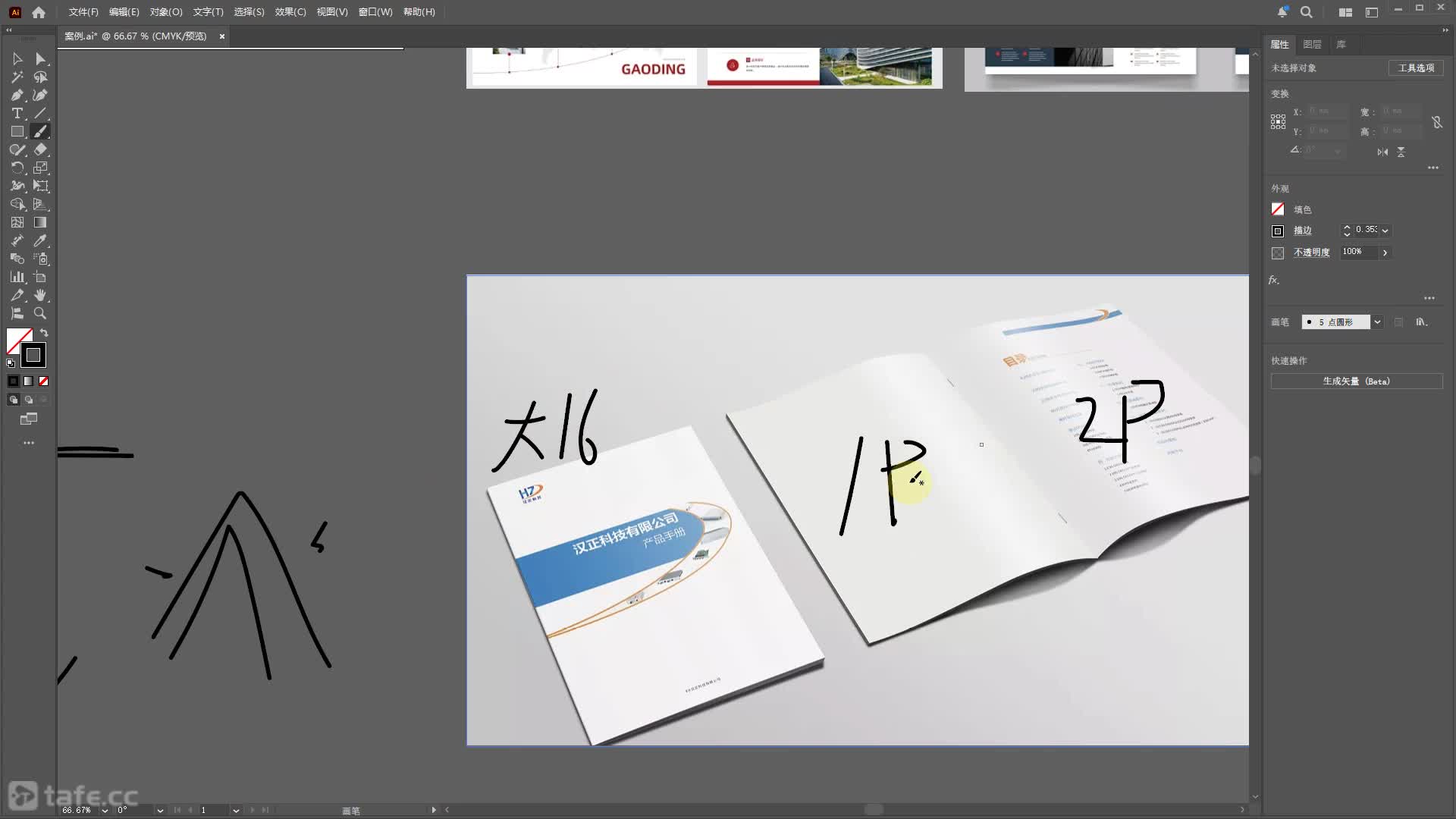Switch to the 图层 panel tab
The width and height of the screenshot is (1456, 819).
[1312, 45]
